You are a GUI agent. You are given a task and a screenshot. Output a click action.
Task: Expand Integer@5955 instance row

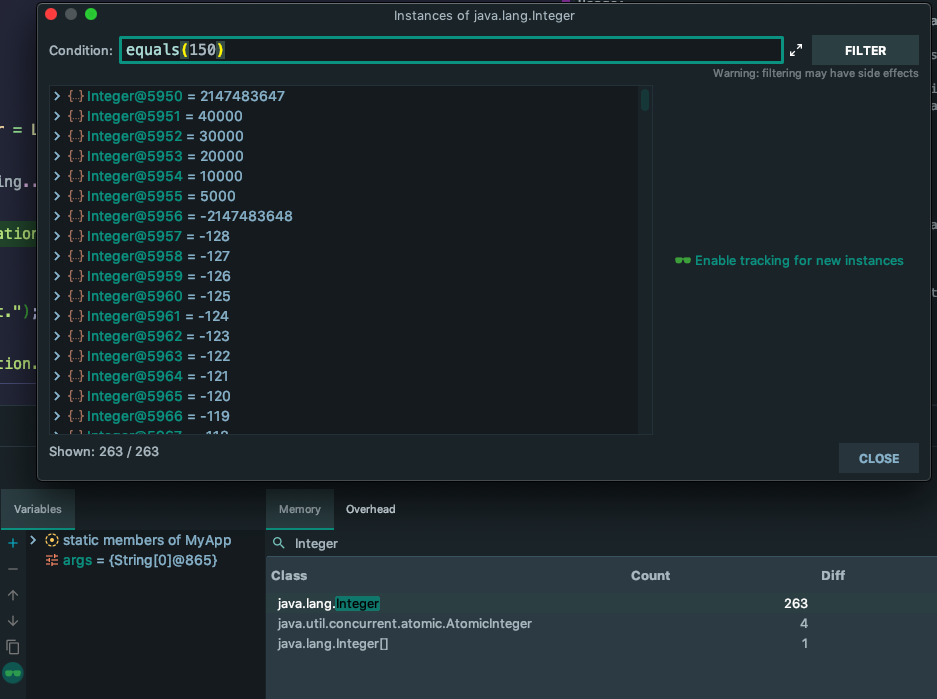pos(57,196)
